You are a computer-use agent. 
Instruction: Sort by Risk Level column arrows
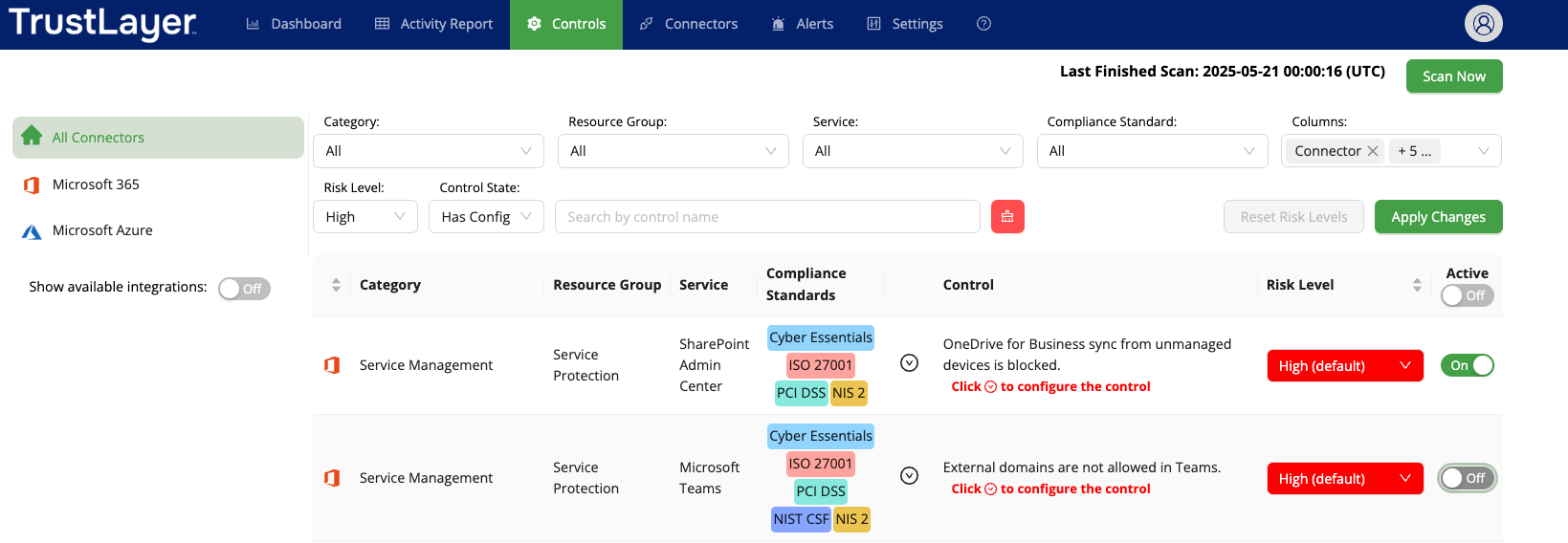pos(1417,285)
